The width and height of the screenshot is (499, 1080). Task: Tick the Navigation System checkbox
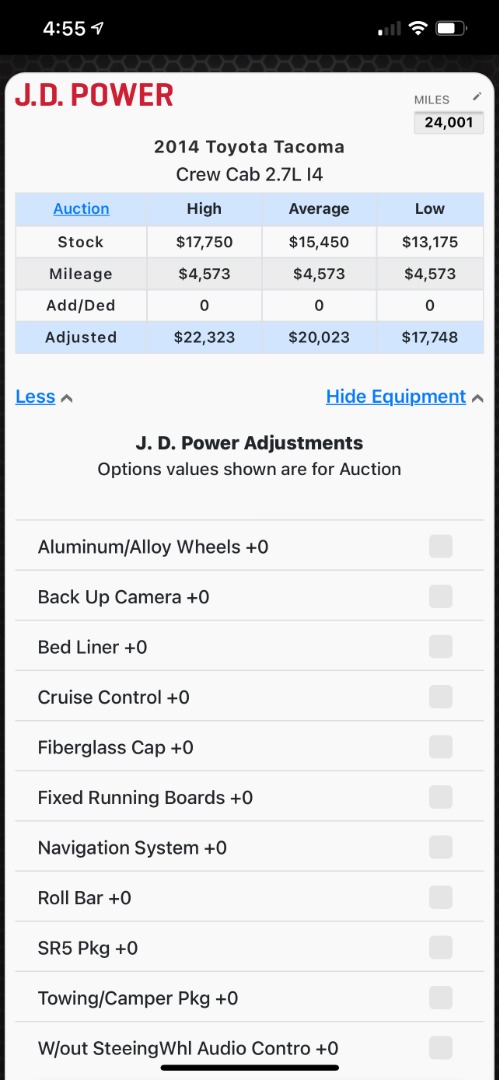pyautogui.click(x=440, y=847)
